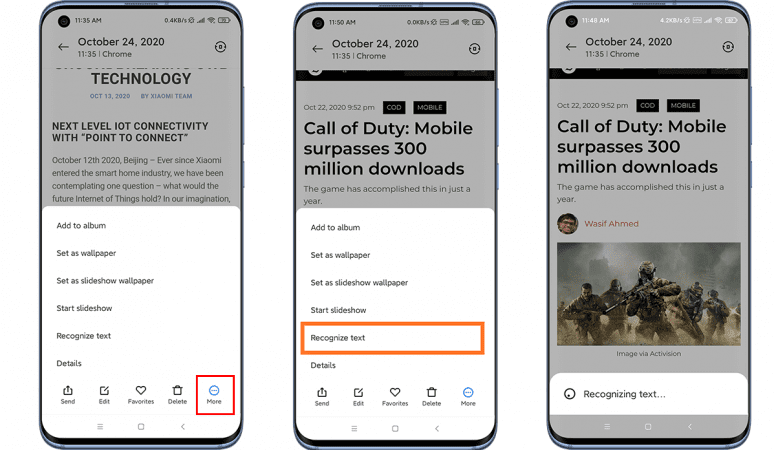
Task: Tap the MOBILE tag on middle phone
Action: [430, 107]
